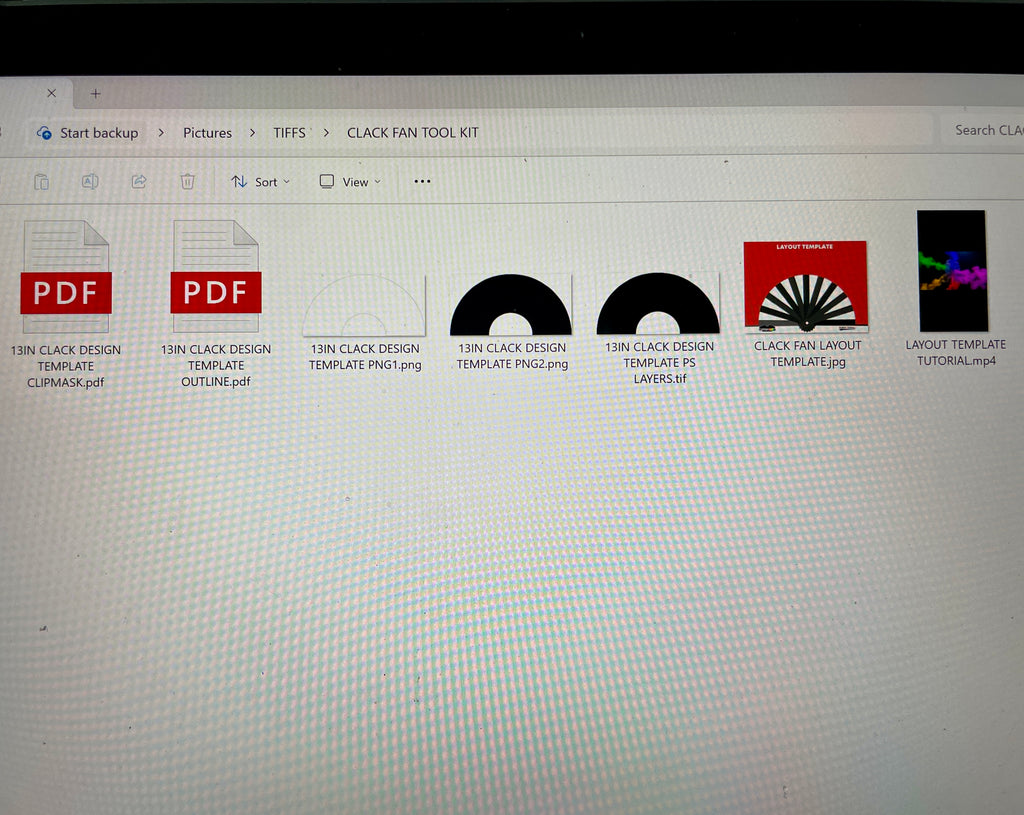Select the Copy icon in the toolbar
This screenshot has height=815, width=1024.
click(x=42, y=181)
